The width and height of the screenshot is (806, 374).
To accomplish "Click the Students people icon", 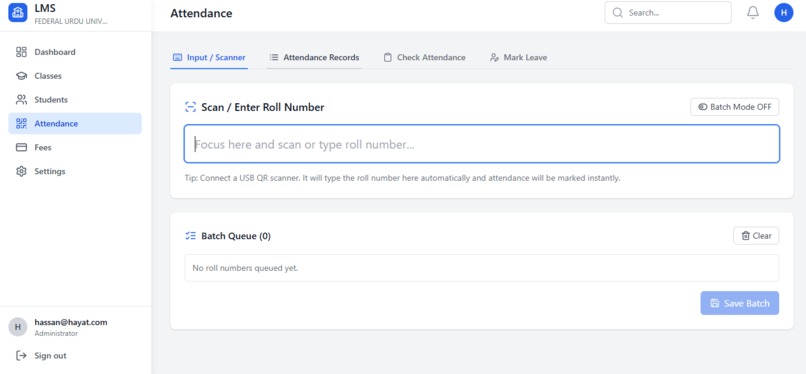I will tap(21, 100).
